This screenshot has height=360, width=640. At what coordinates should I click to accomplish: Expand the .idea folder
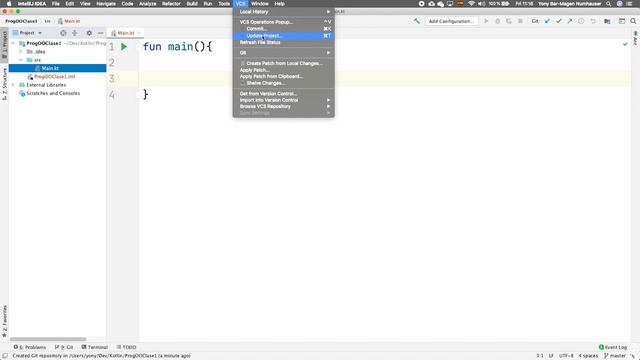click(x=21, y=51)
